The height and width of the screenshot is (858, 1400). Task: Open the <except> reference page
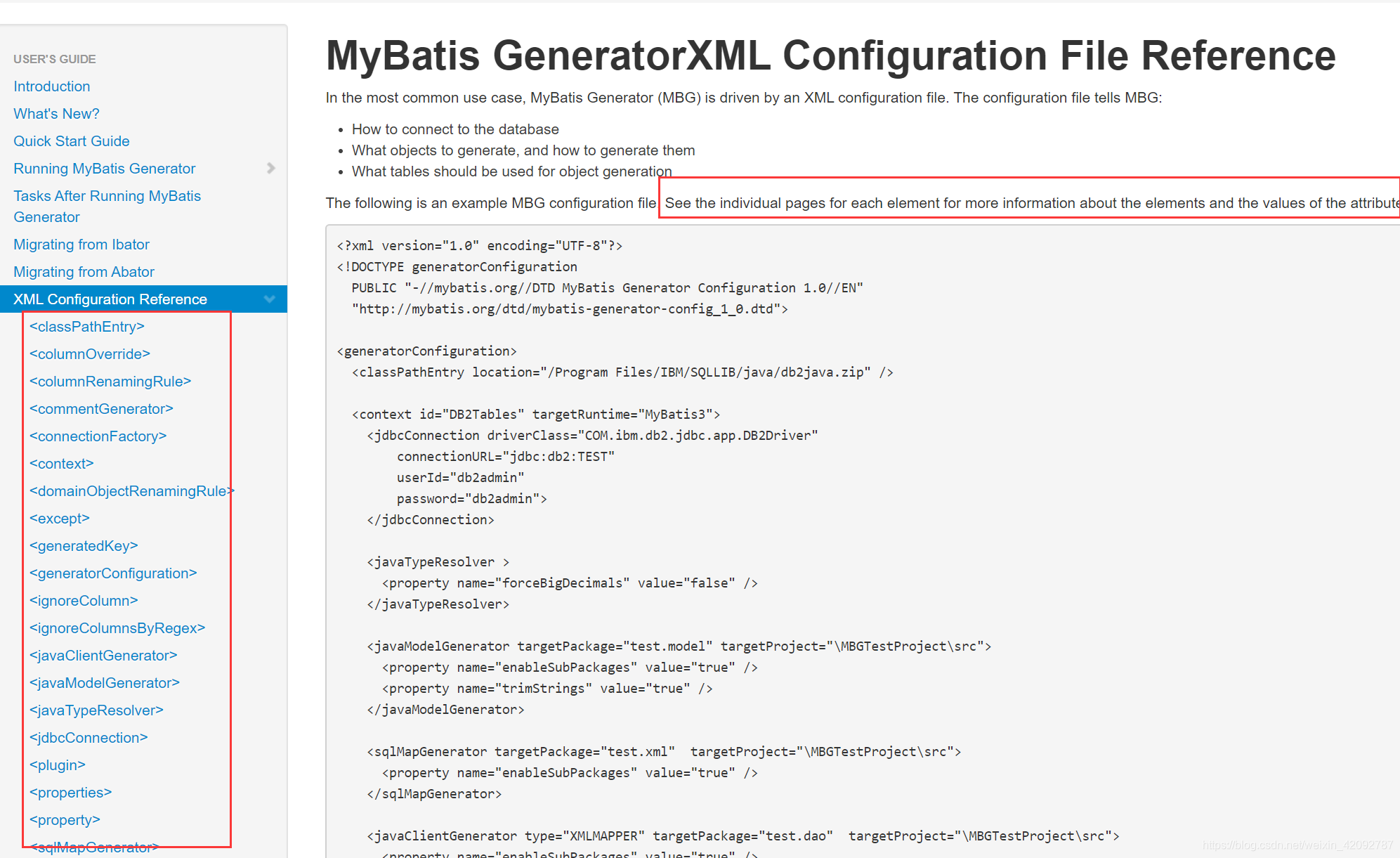60,519
